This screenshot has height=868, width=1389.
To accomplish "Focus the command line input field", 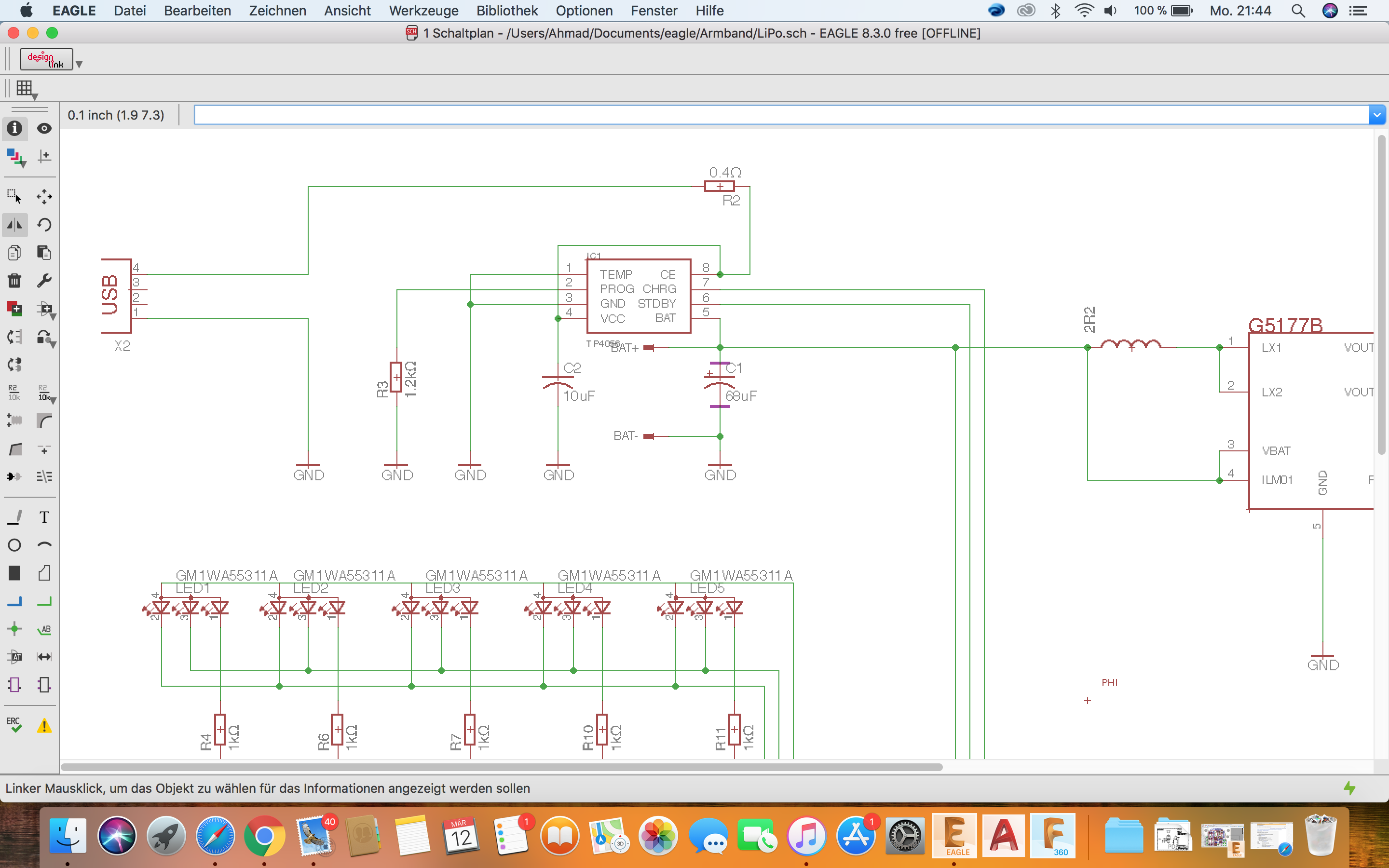I will coord(781,115).
